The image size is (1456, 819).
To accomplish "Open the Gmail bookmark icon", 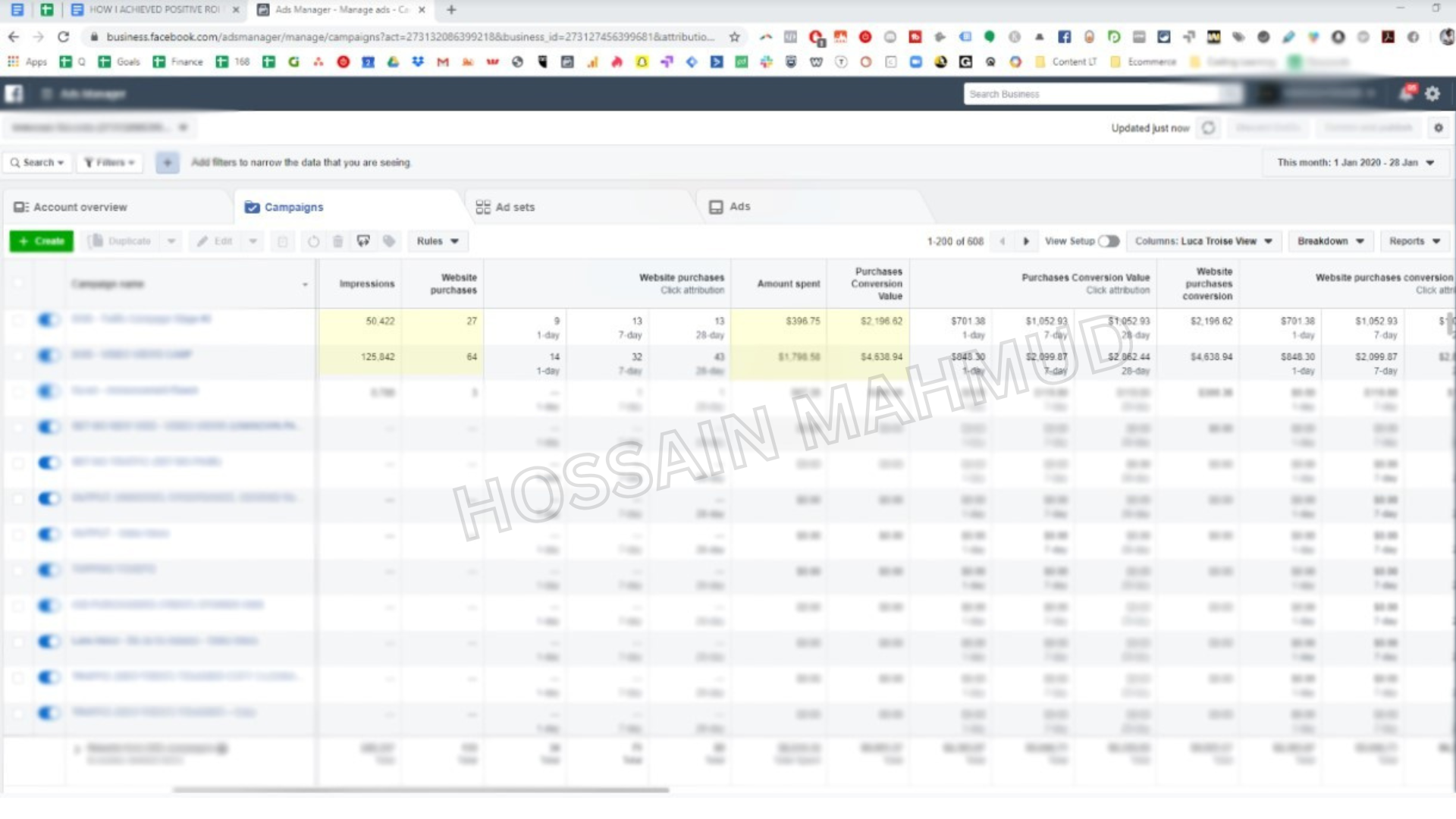I will click(443, 62).
